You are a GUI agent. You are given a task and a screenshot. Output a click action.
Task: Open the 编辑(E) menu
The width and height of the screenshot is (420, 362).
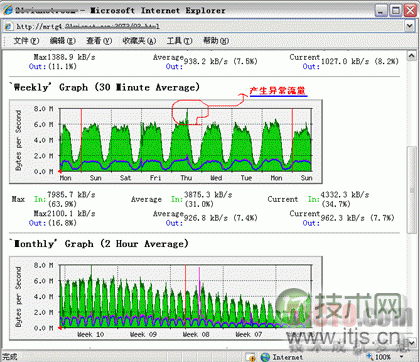point(63,41)
